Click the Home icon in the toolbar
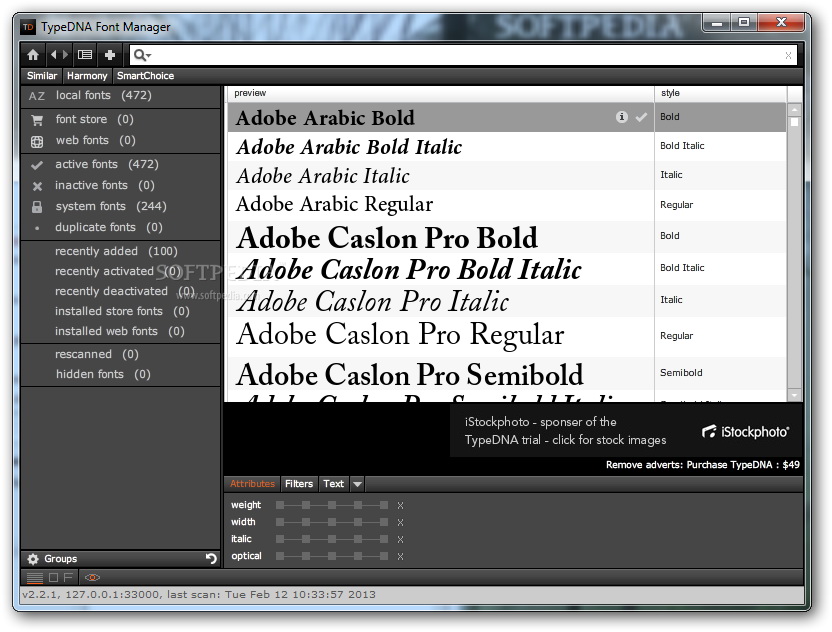 [33, 55]
